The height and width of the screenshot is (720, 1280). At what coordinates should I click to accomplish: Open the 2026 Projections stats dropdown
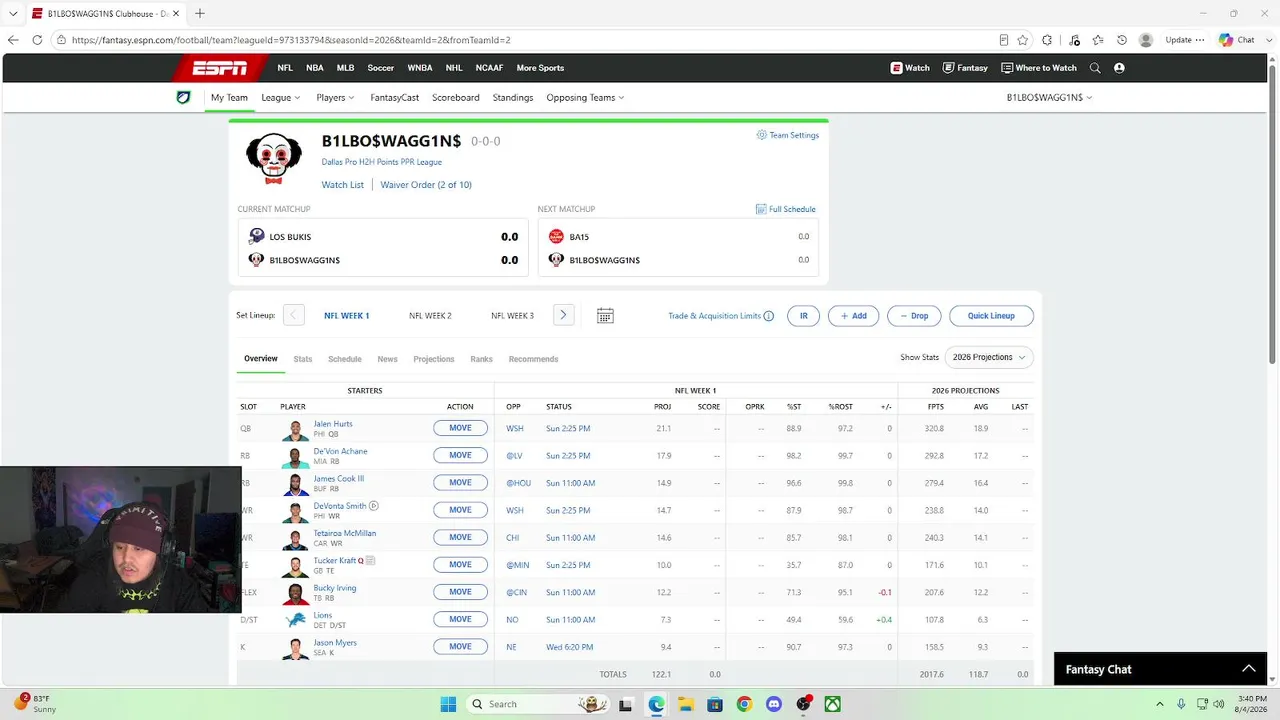[x=989, y=357]
